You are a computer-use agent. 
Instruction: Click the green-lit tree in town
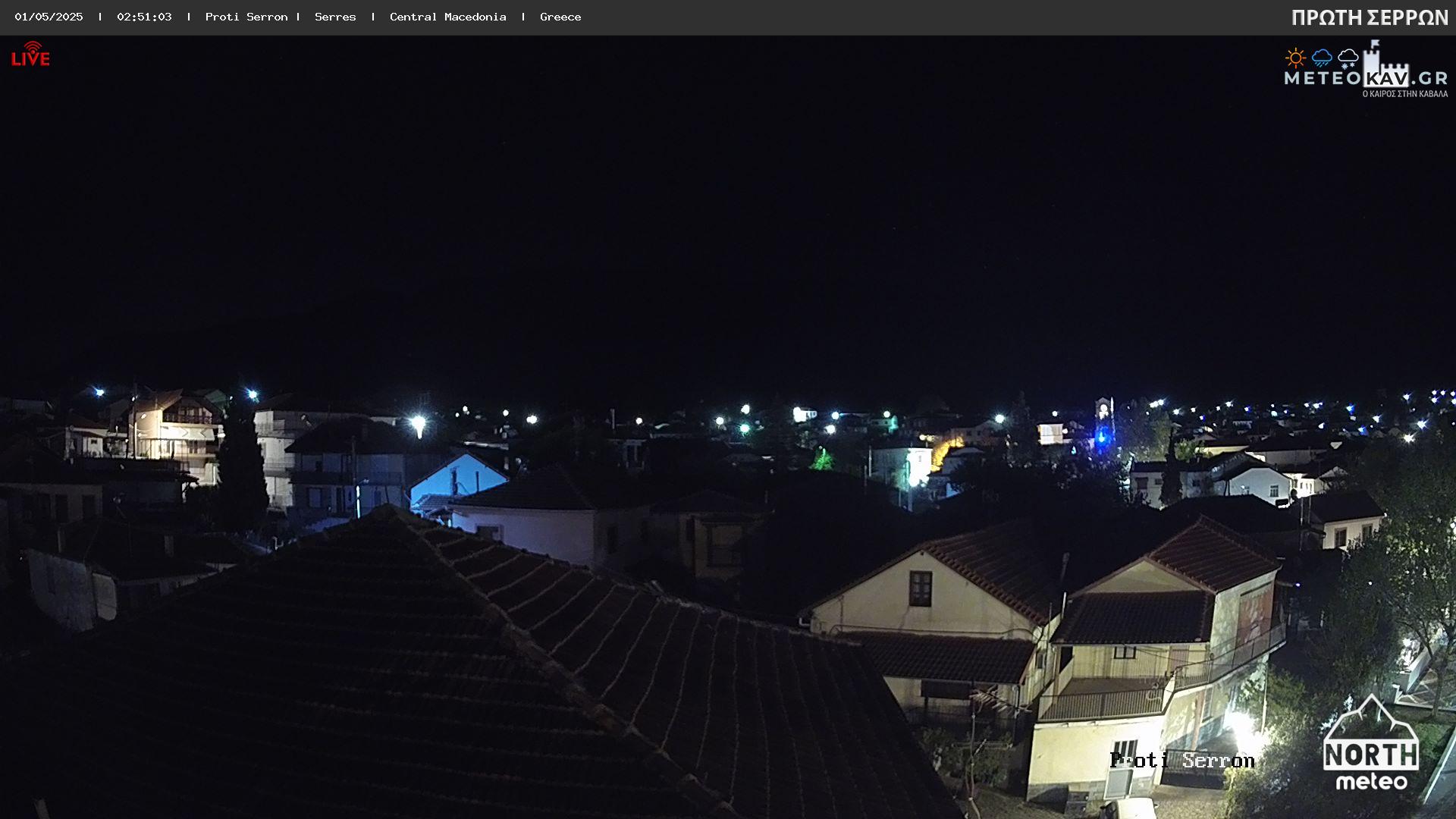coord(821,460)
